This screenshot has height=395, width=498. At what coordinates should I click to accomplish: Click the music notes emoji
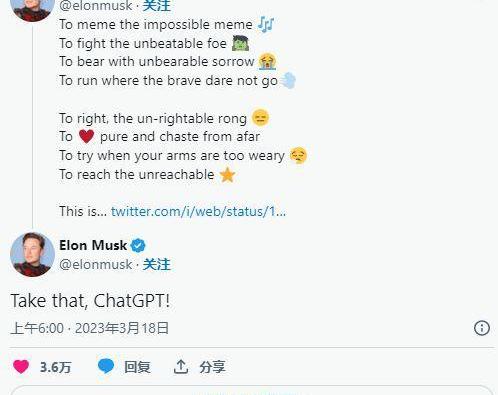coord(266,24)
